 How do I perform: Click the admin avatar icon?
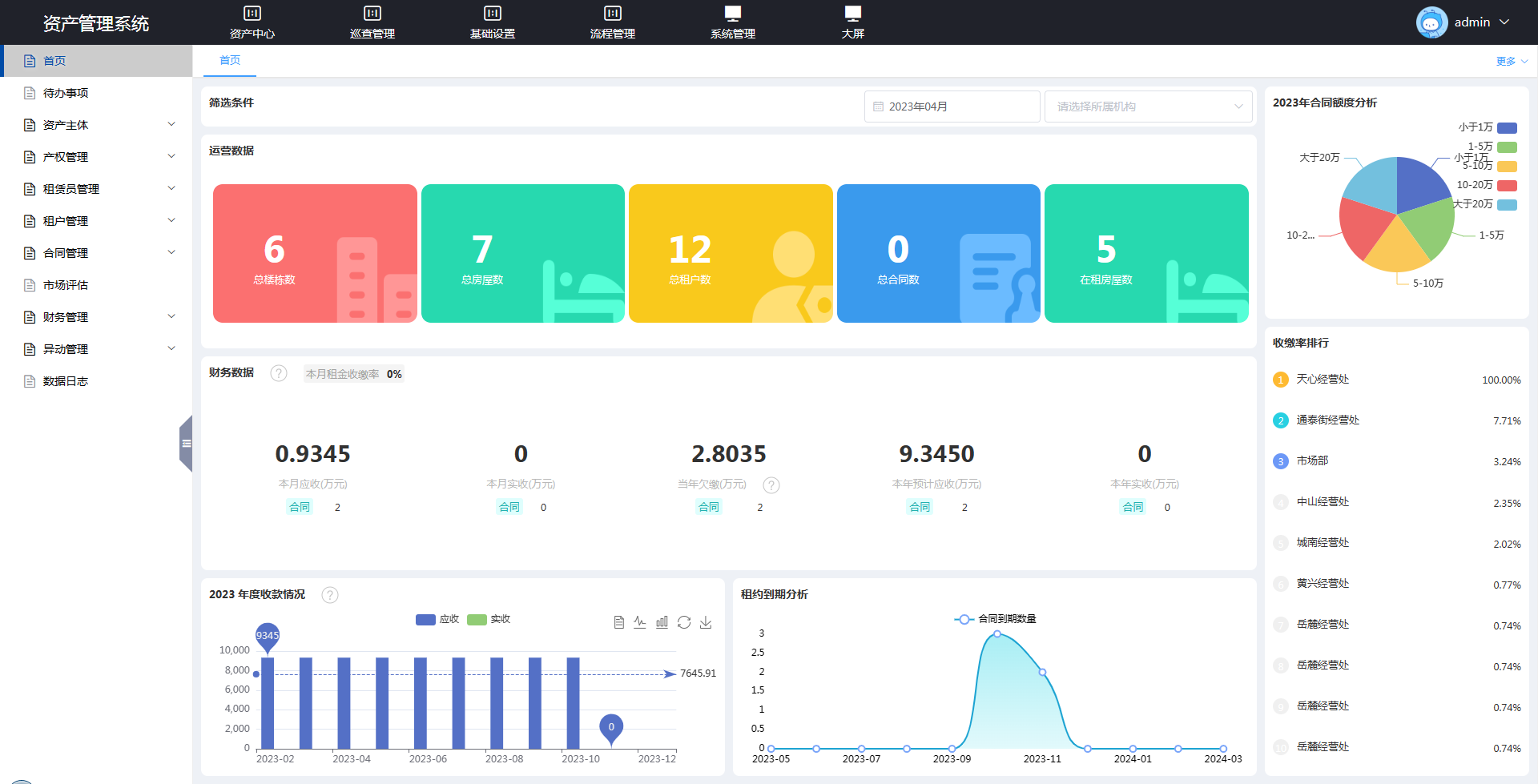click(1431, 22)
